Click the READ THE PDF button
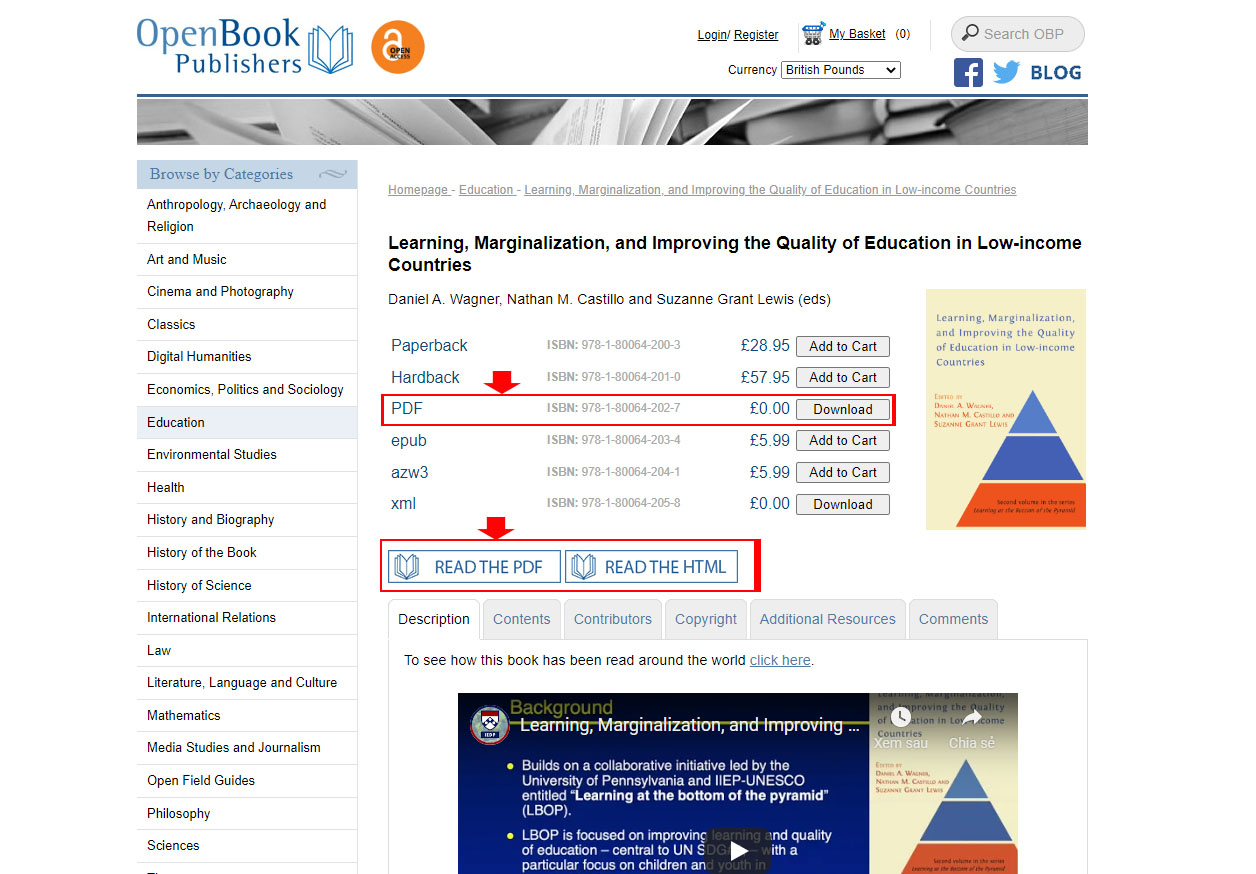The height and width of the screenshot is (874, 1256). click(x=475, y=567)
